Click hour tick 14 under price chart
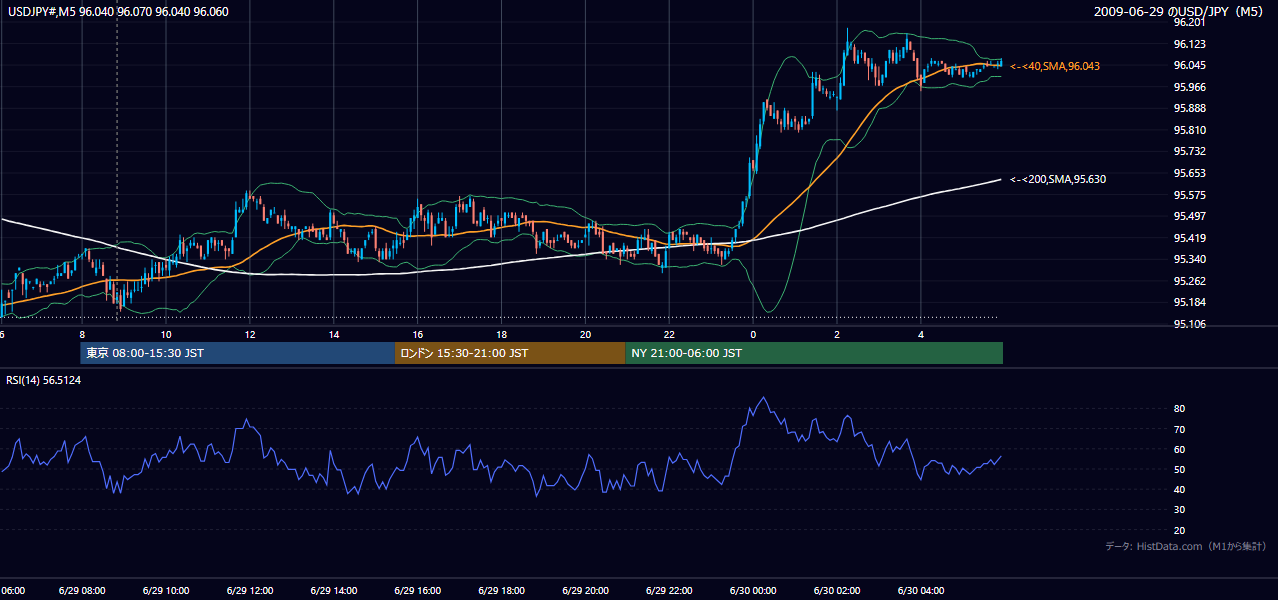This screenshot has width=1278, height=600. (333, 334)
